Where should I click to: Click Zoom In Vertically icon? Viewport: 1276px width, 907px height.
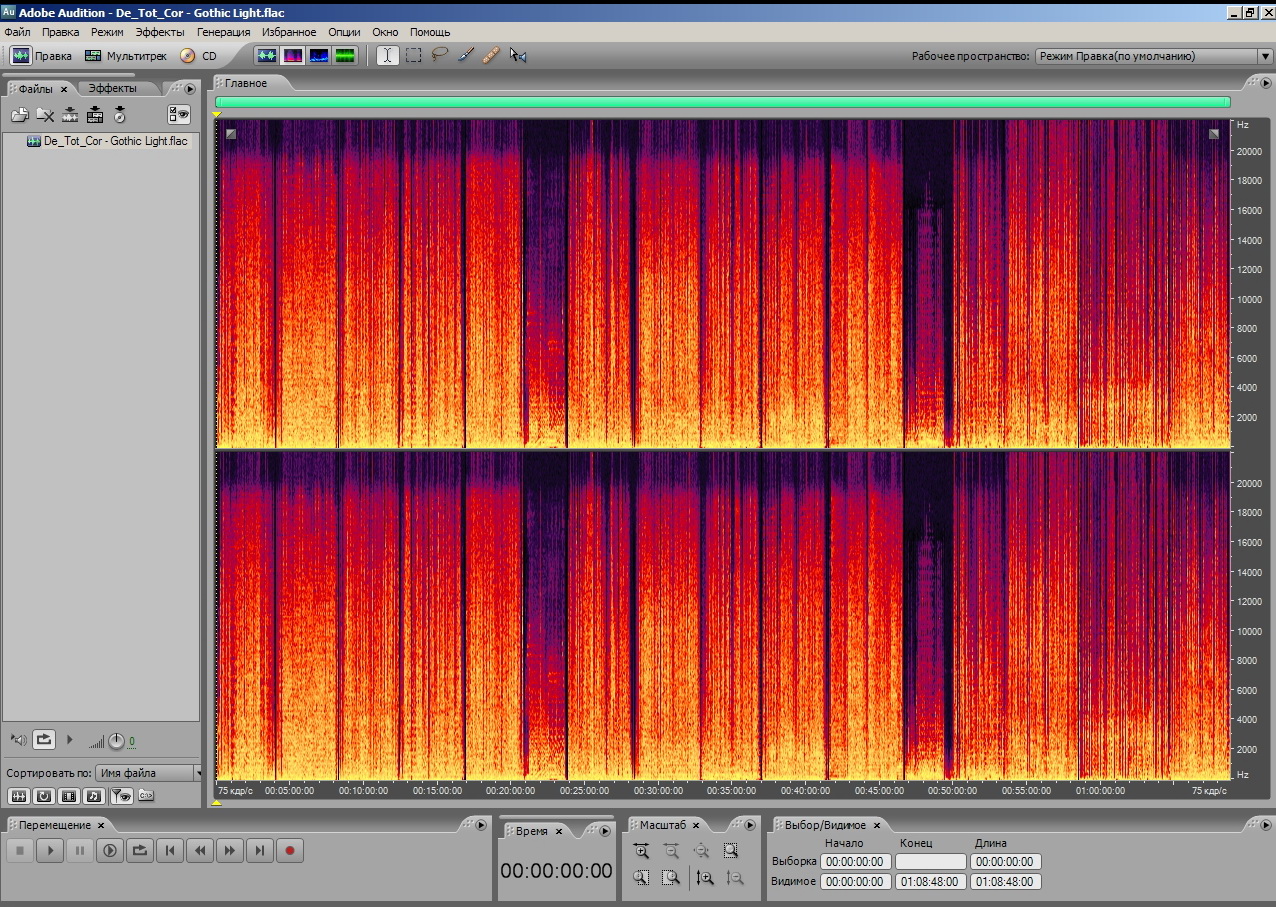(705, 878)
